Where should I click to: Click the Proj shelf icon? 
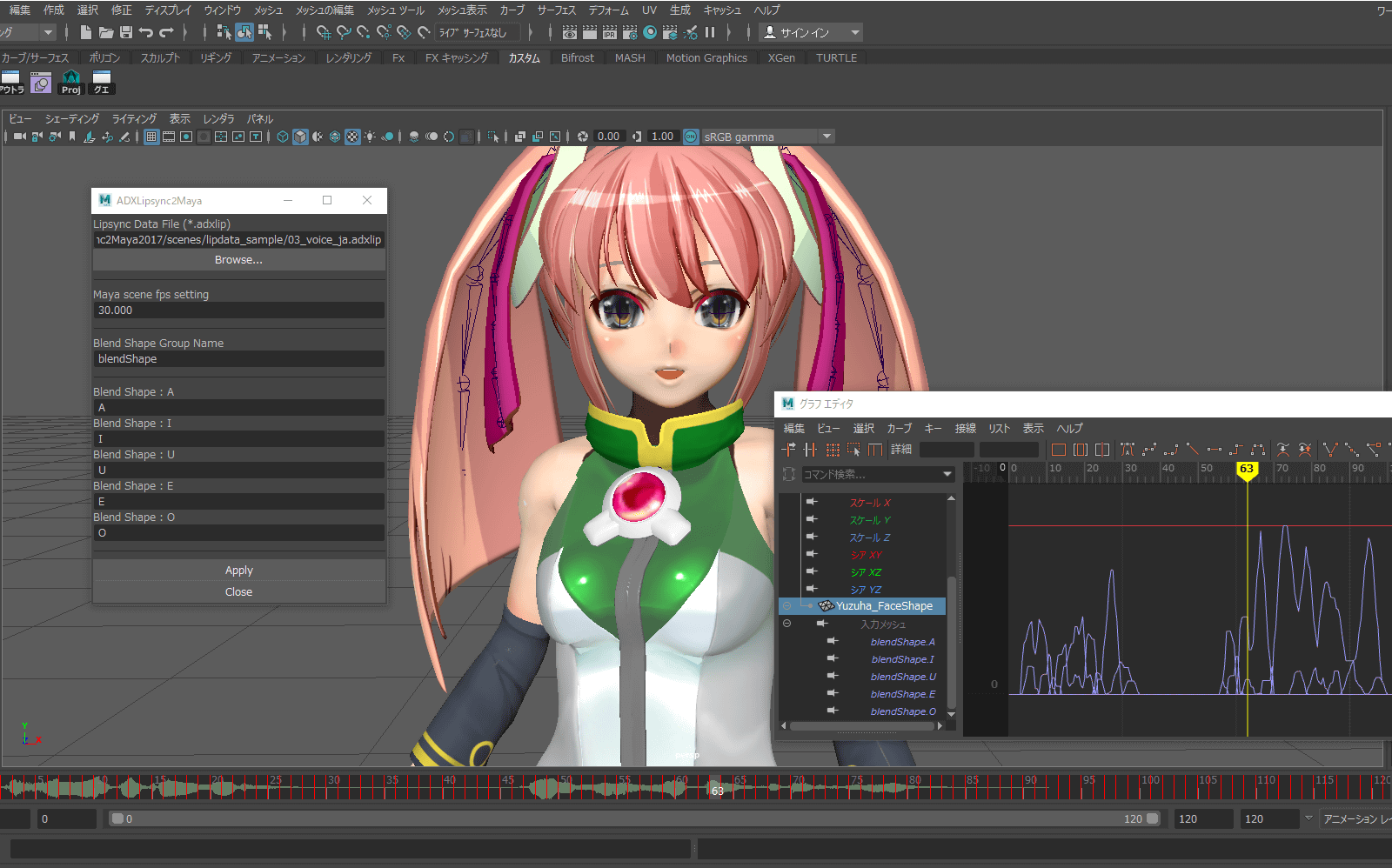pos(71,83)
